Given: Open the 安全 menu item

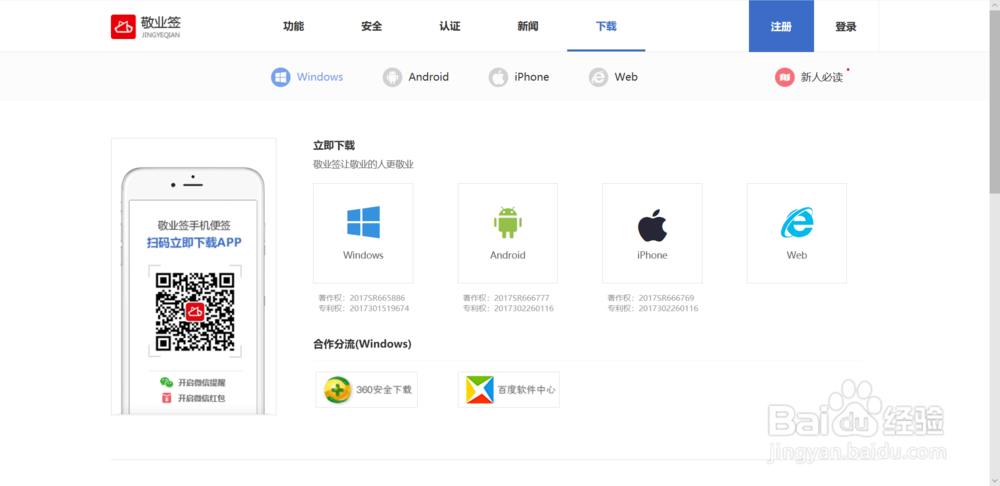Looking at the screenshot, I should [371, 27].
